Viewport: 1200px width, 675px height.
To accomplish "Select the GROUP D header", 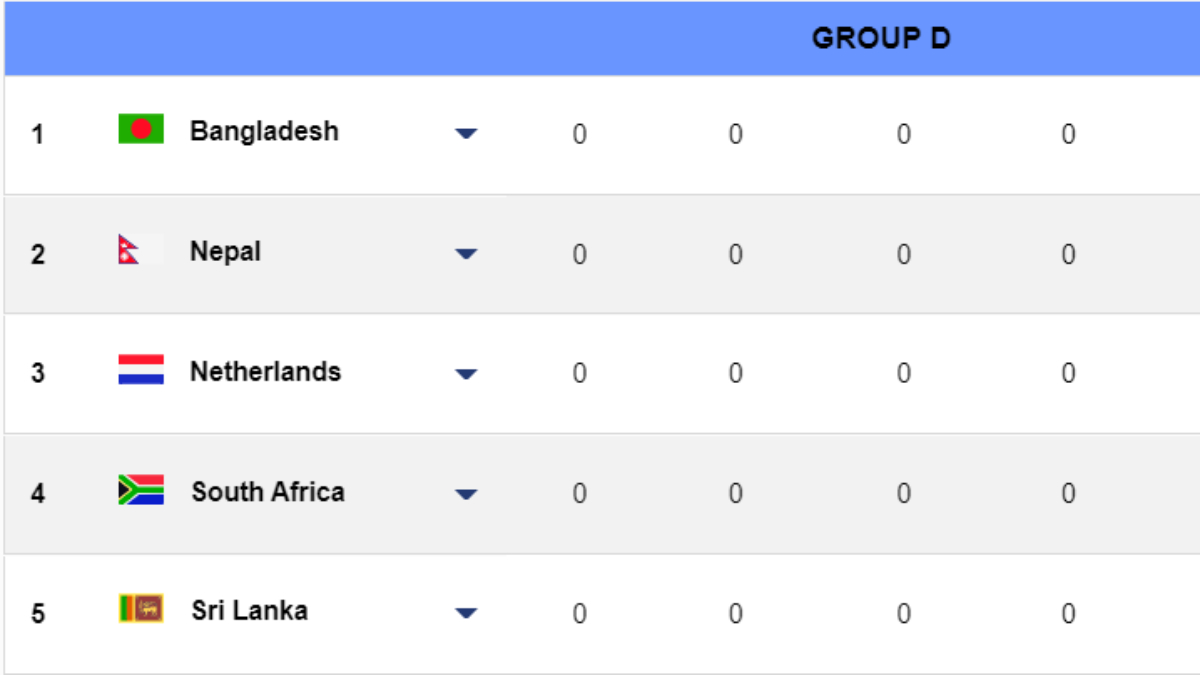I will pyautogui.click(x=881, y=39).
